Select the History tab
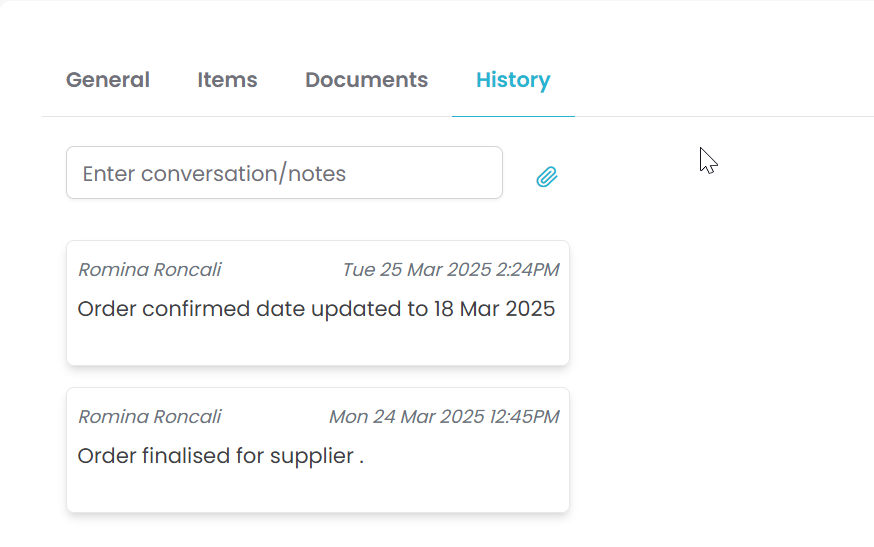The width and height of the screenshot is (874, 547). click(513, 80)
